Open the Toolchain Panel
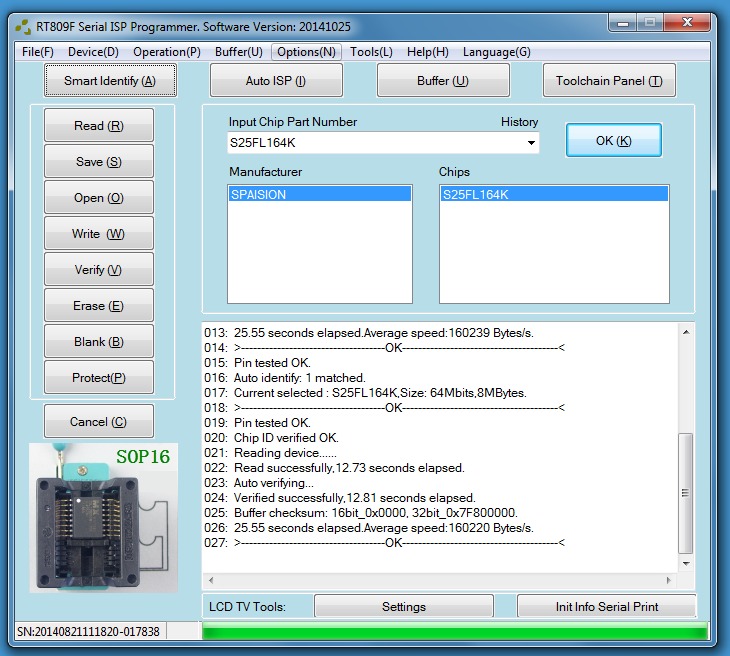The height and width of the screenshot is (656, 730). click(x=609, y=81)
